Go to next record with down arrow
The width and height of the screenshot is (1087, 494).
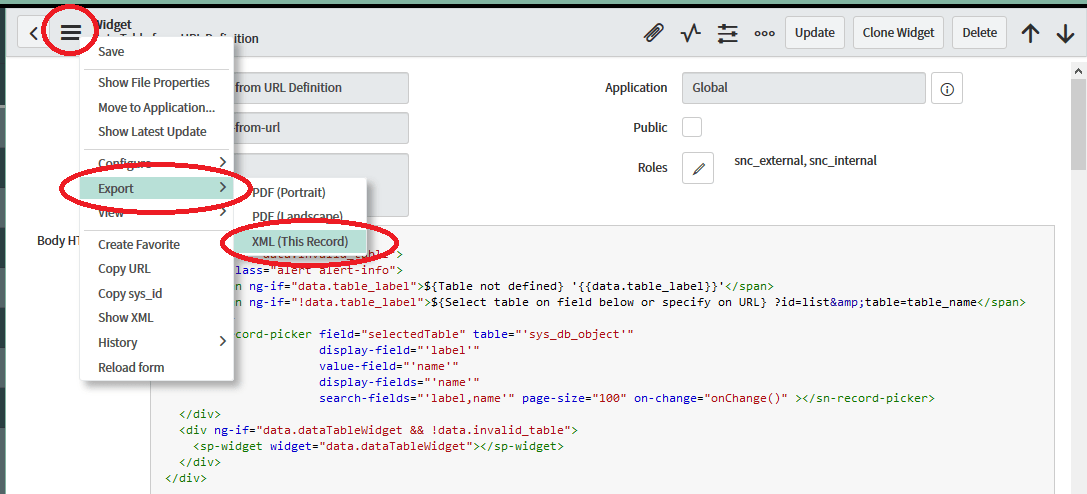(x=1065, y=33)
